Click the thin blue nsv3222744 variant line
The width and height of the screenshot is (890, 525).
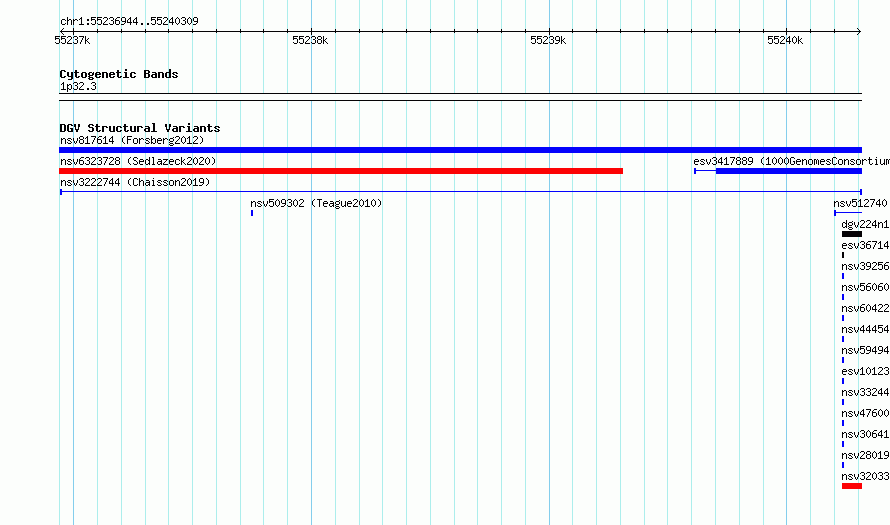point(460,192)
